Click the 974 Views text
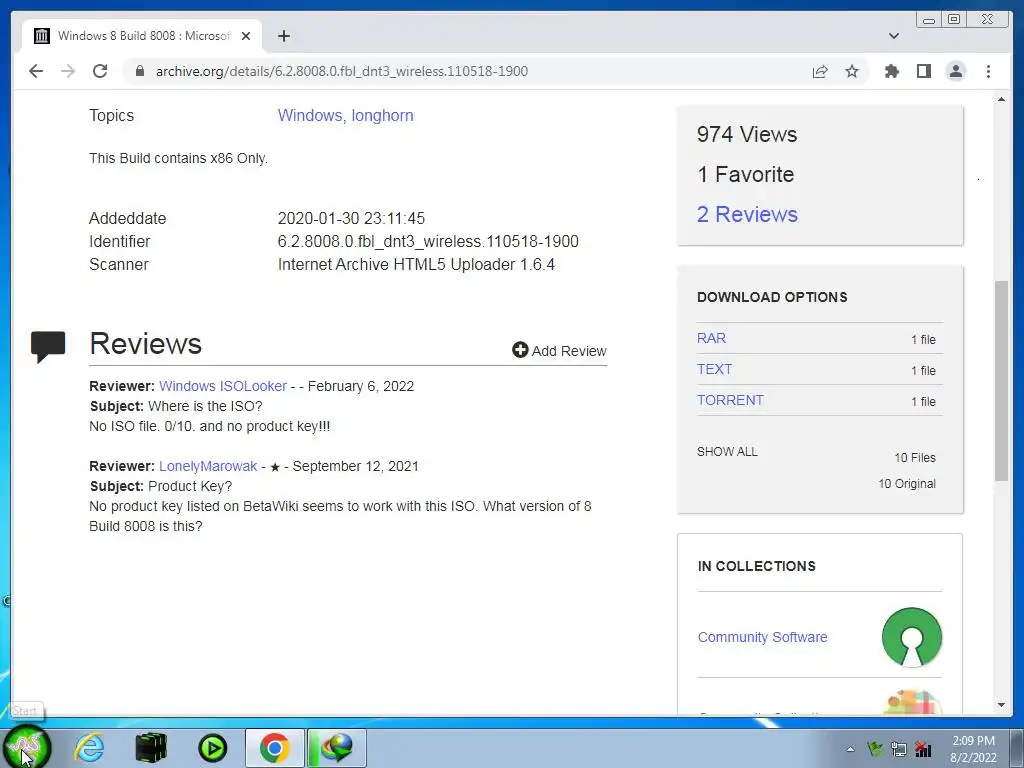The height and width of the screenshot is (768, 1024). click(747, 135)
